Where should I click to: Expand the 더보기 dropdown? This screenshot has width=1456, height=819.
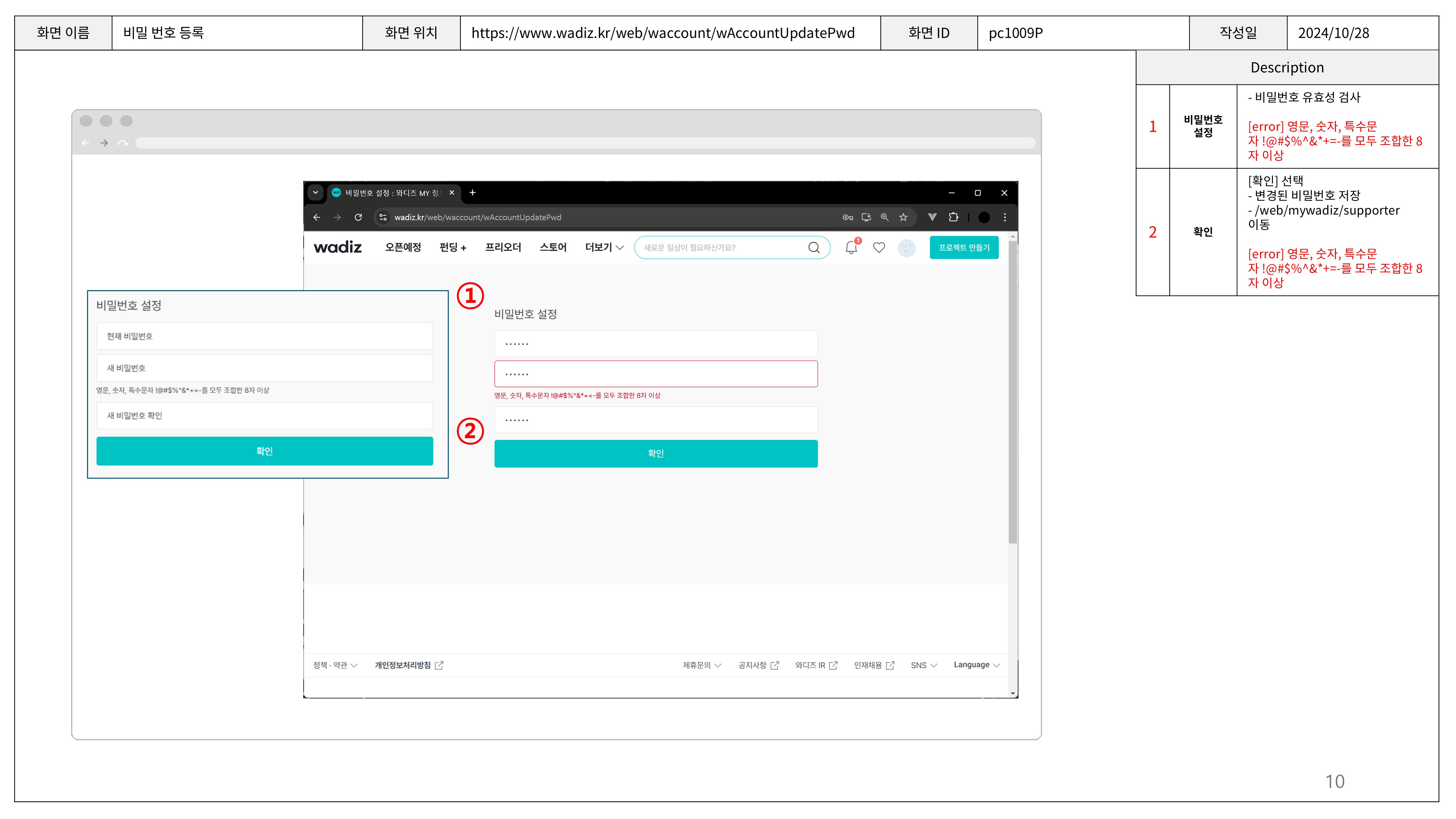(x=604, y=248)
